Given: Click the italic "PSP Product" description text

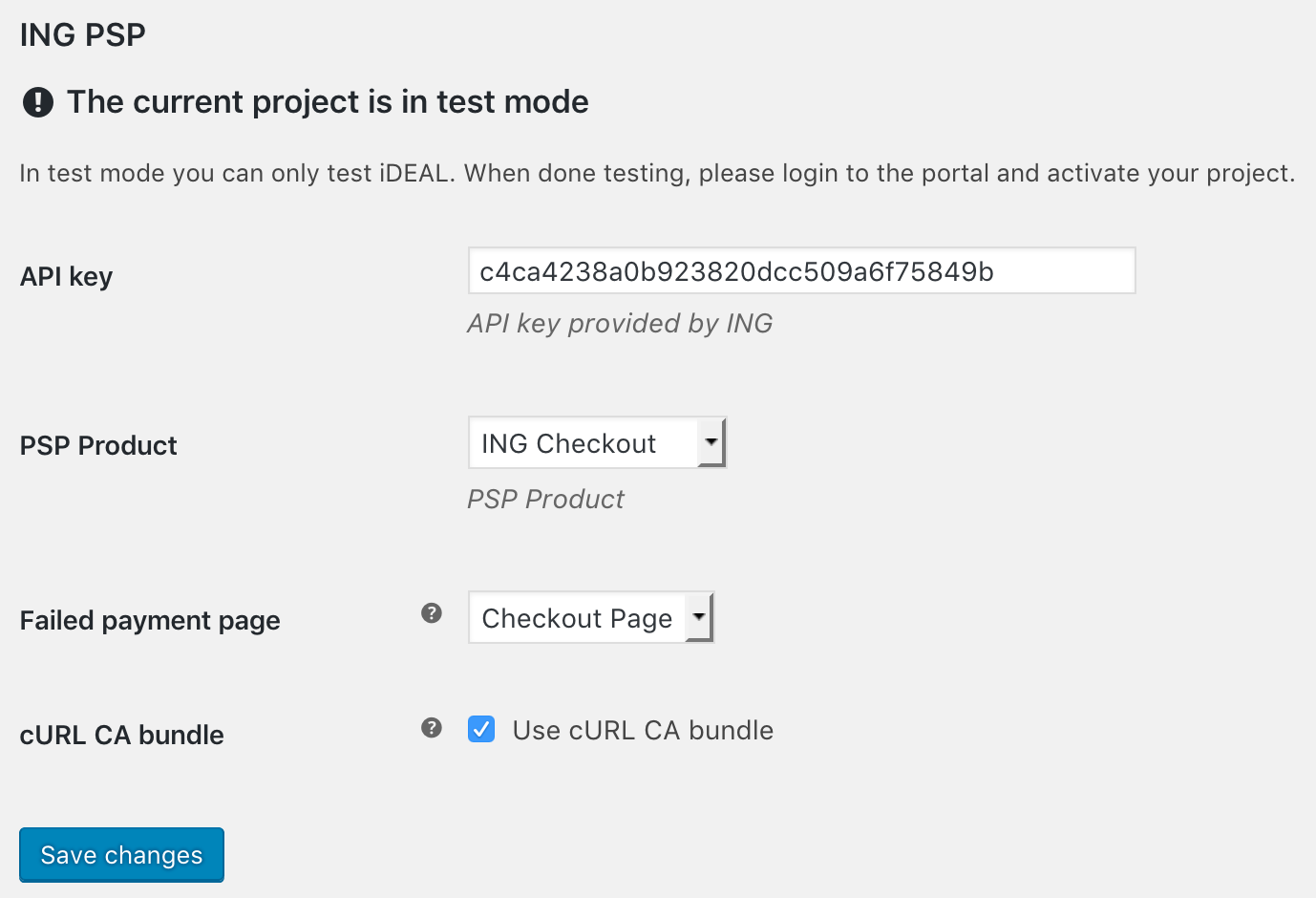Looking at the screenshot, I should 545,500.
